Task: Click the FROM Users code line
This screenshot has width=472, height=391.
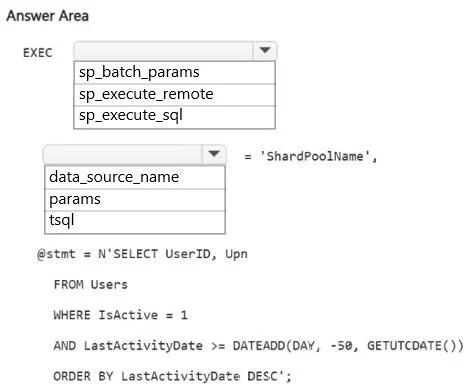Action: pyautogui.click(x=91, y=284)
